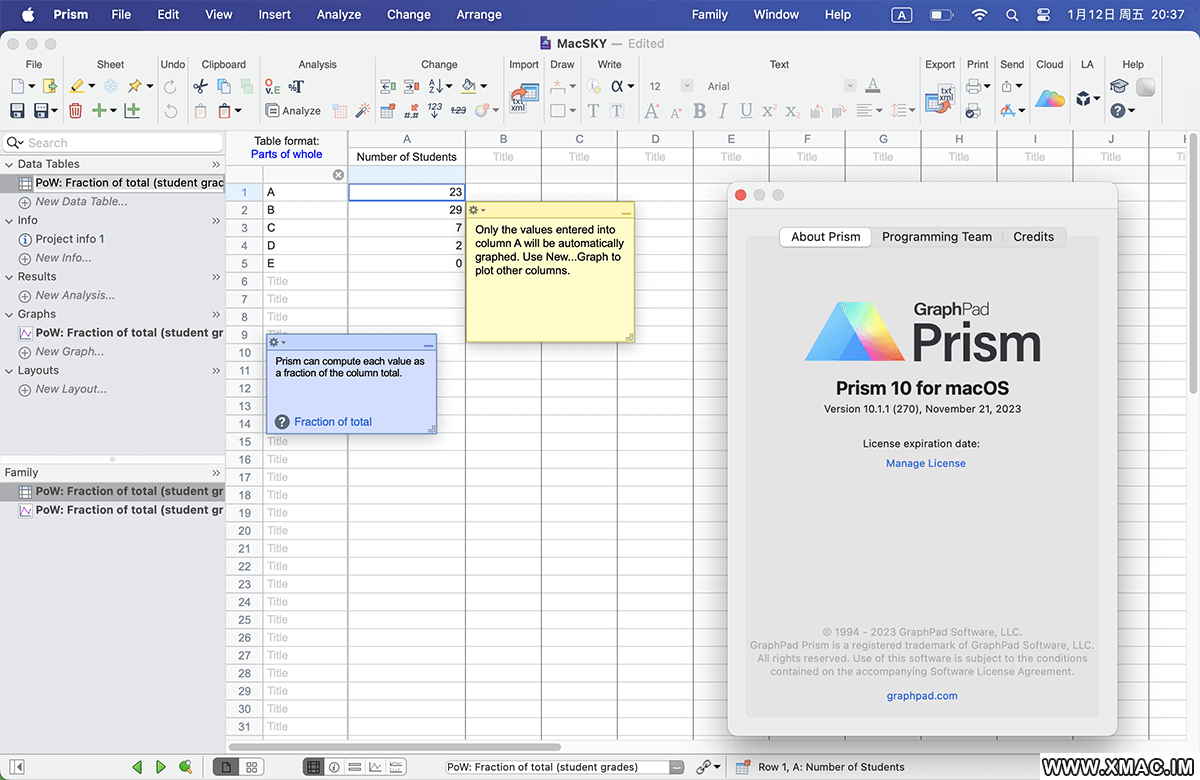Click the Freeze sheet snowflake icon
This screenshot has height=780, width=1200.
pyautogui.click(x=111, y=87)
